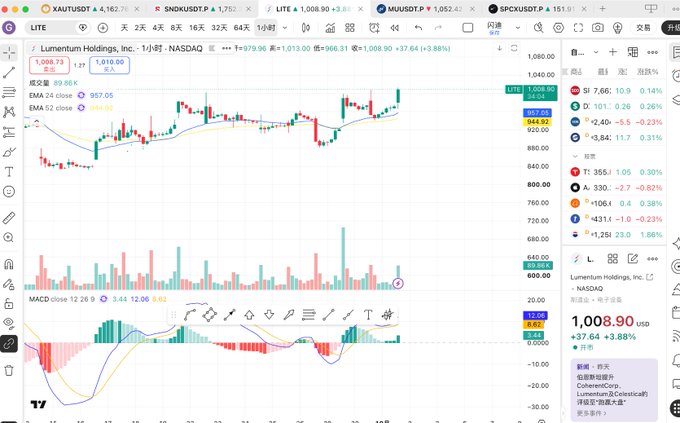Take a chart snapshot with camera icon
680x423 pixels.
pos(598,28)
